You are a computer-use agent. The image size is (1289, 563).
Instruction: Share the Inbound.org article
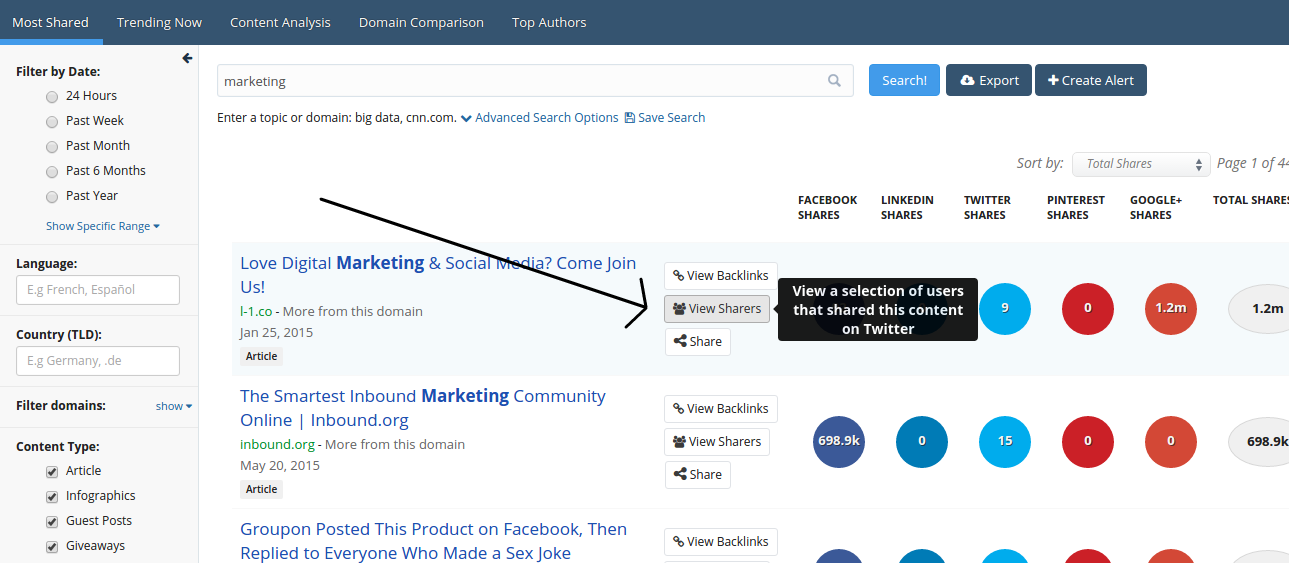[698, 475]
